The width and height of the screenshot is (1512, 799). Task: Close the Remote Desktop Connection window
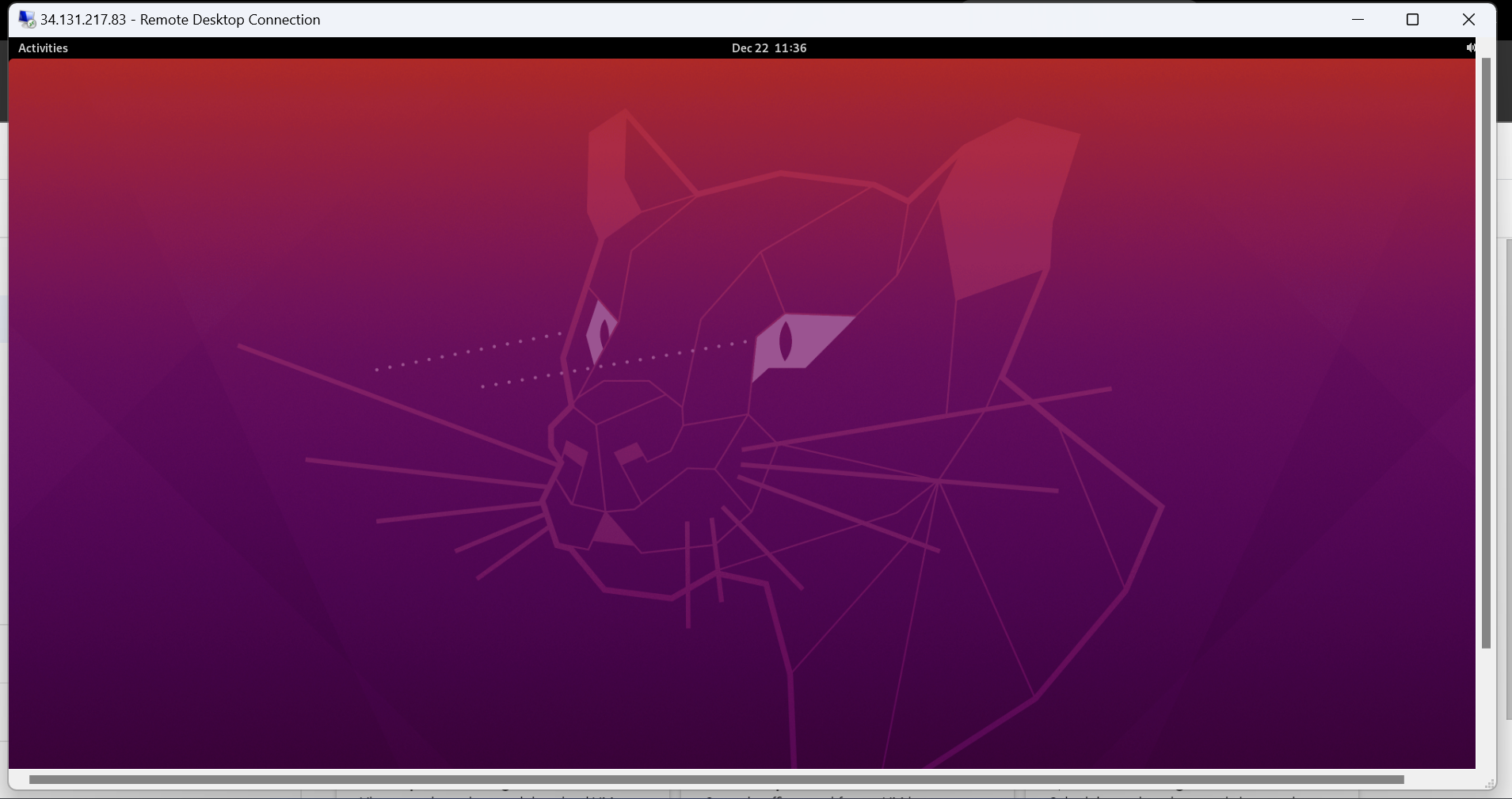pyautogui.click(x=1468, y=19)
